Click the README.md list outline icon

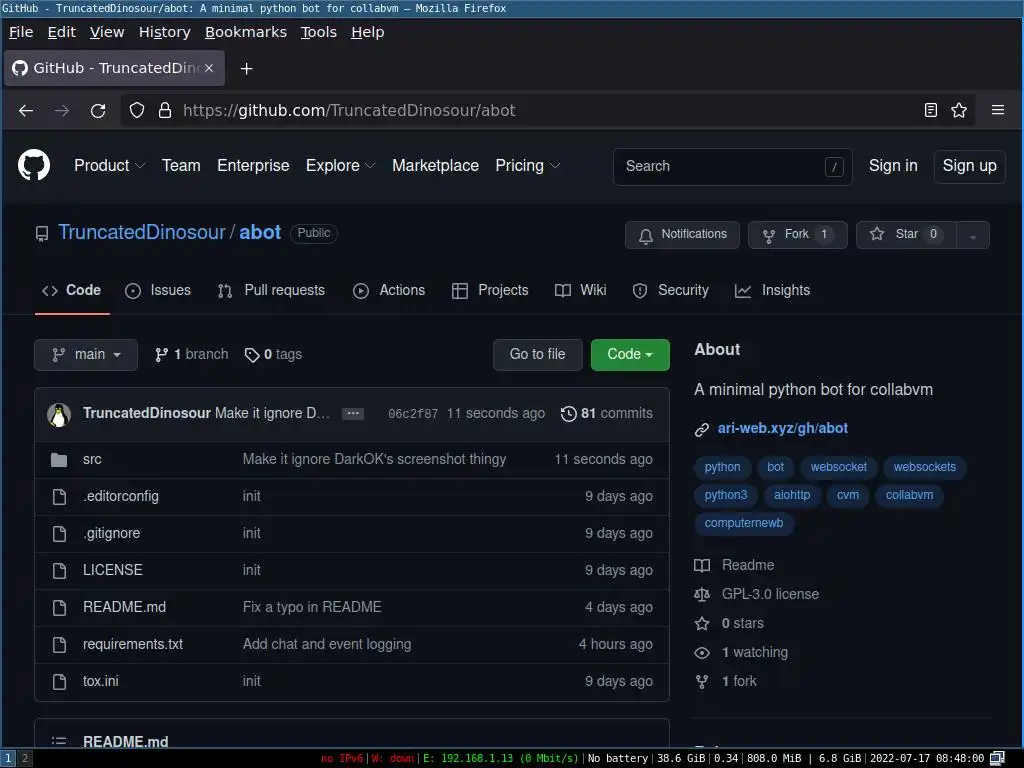(x=59, y=741)
